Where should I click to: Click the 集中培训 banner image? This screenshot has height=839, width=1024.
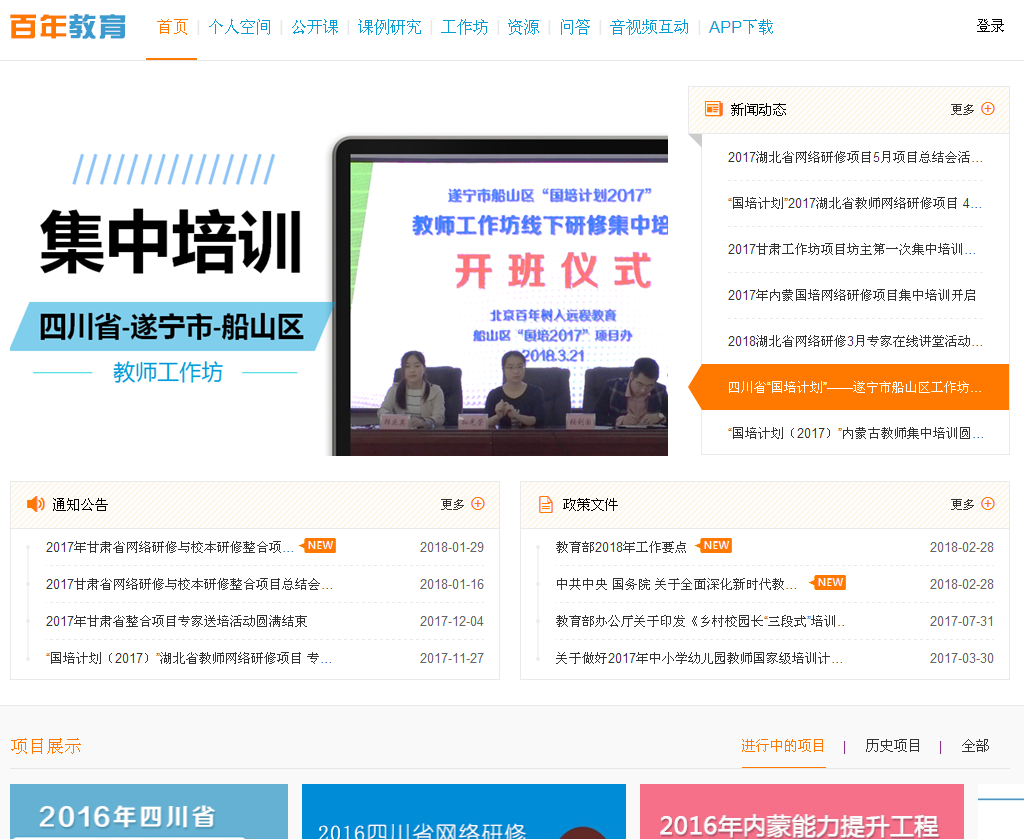(339, 295)
